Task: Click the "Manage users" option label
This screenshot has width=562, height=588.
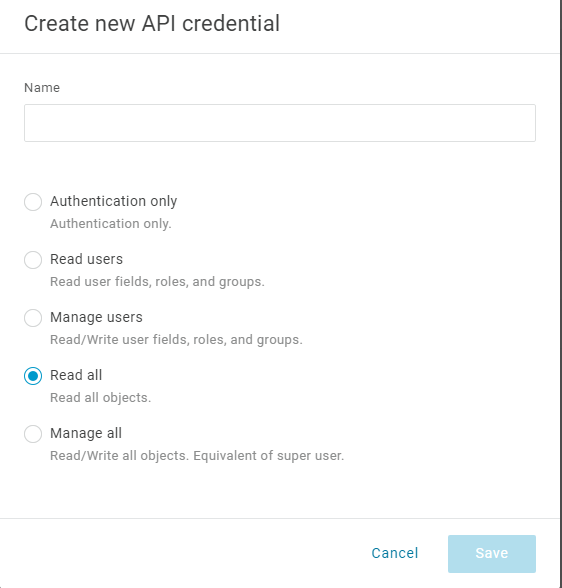Action: tap(96, 317)
